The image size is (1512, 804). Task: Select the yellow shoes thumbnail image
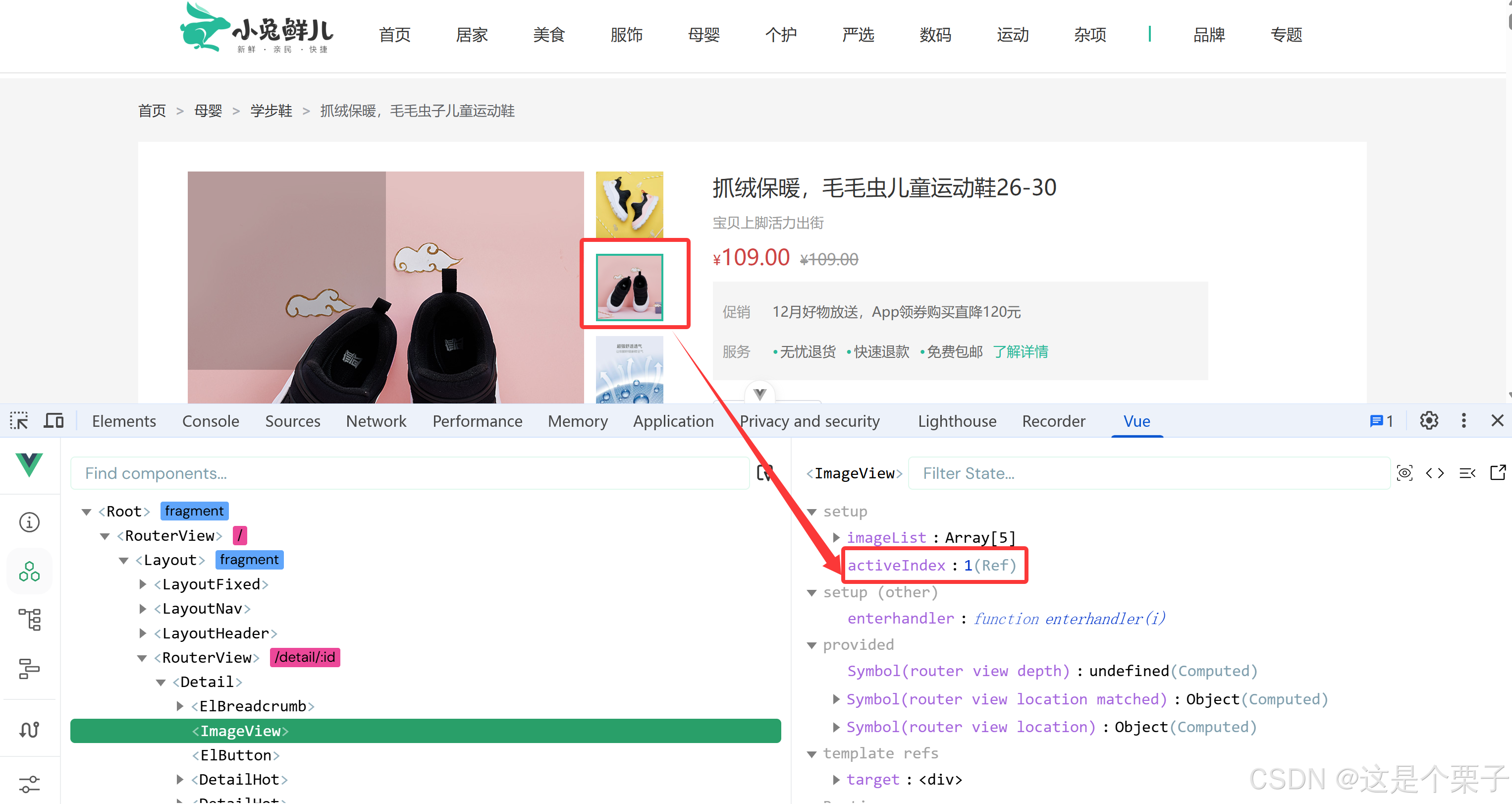coord(629,204)
